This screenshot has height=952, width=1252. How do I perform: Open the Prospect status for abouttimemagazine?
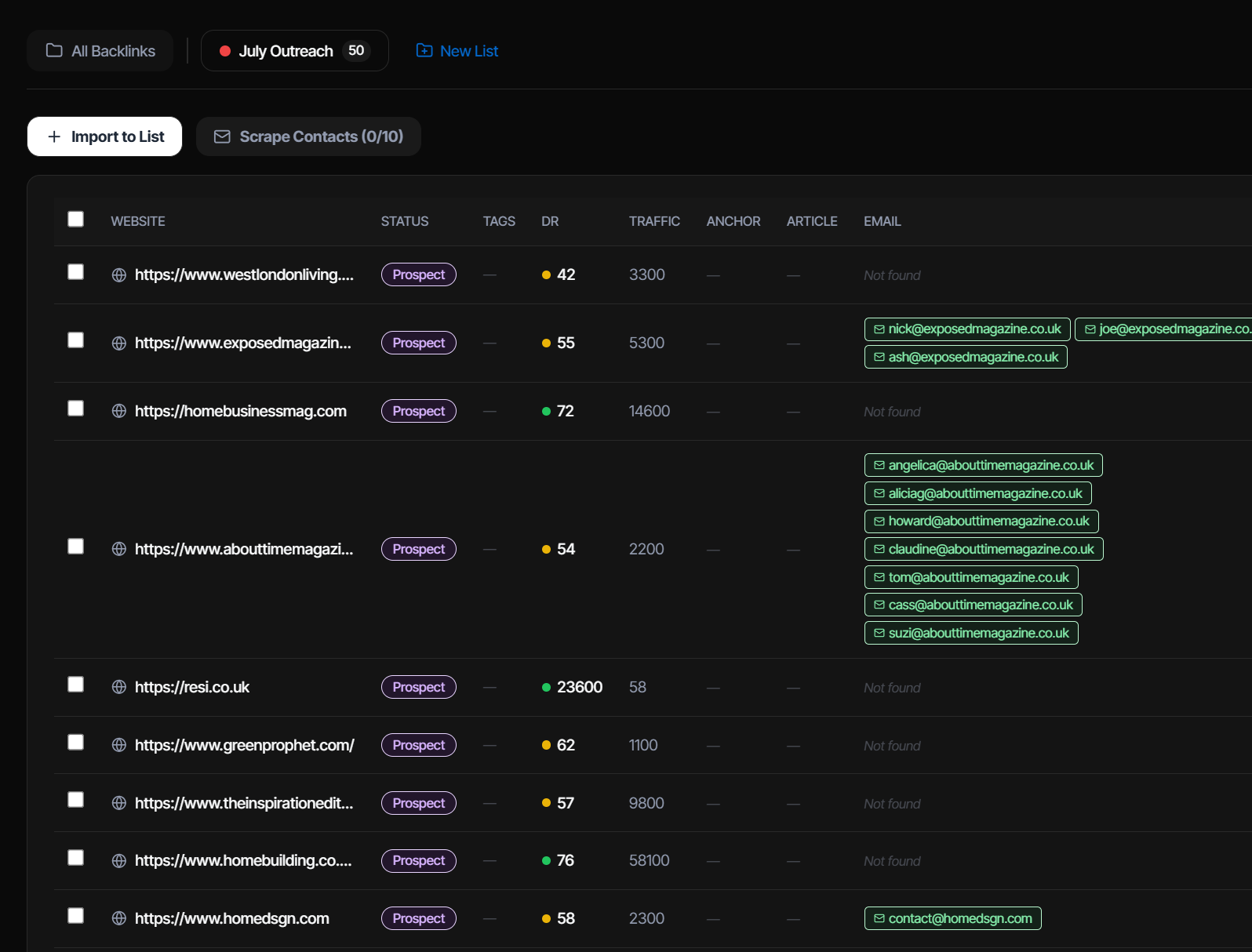point(418,549)
